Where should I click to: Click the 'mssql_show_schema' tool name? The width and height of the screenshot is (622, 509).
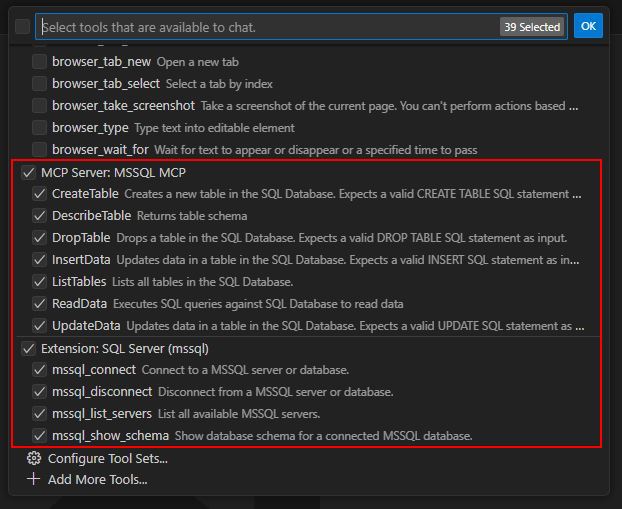pyautogui.click(x=110, y=436)
